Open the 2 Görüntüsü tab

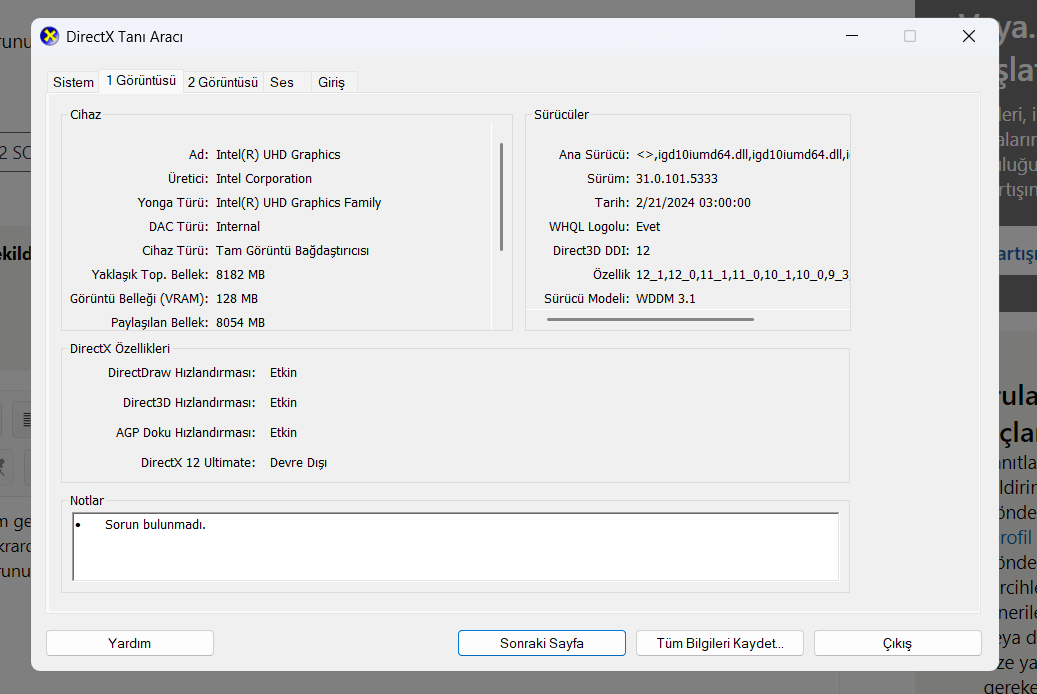(223, 82)
